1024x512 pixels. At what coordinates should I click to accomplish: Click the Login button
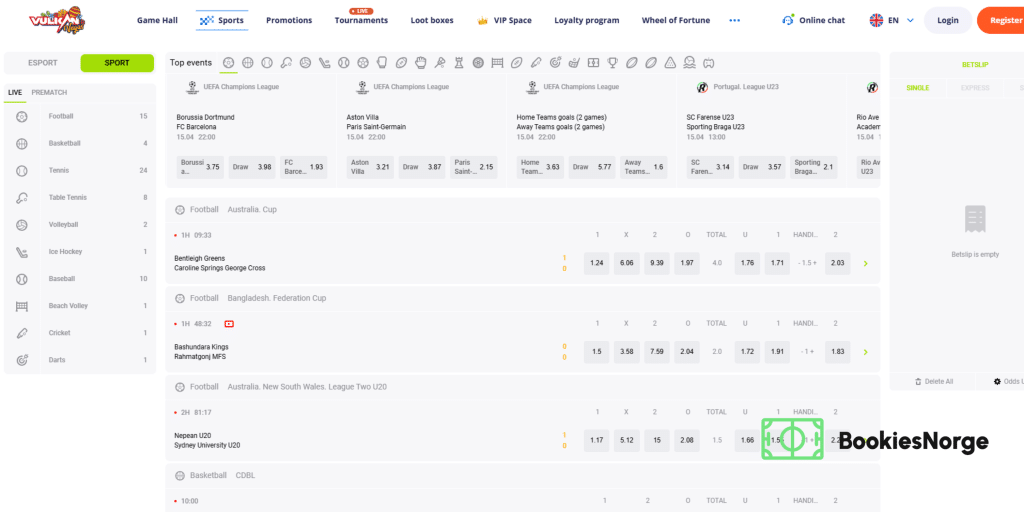(x=948, y=20)
